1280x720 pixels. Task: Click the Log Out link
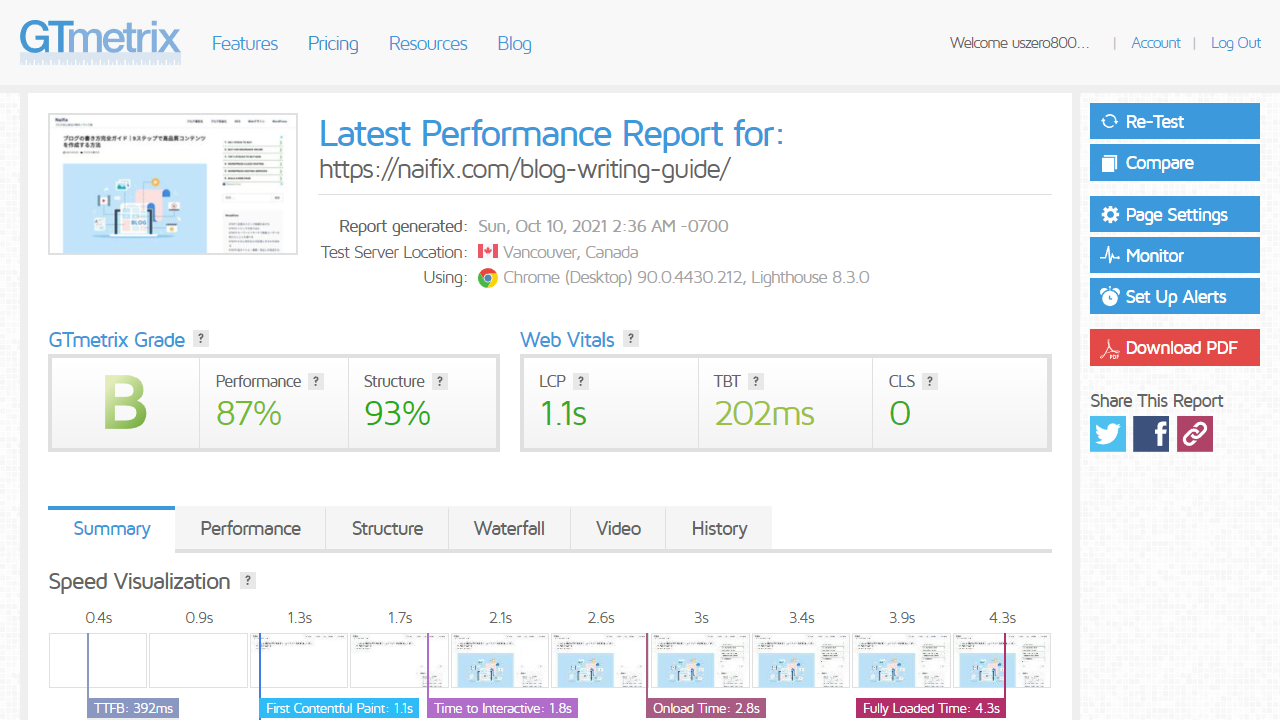pos(1236,43)
